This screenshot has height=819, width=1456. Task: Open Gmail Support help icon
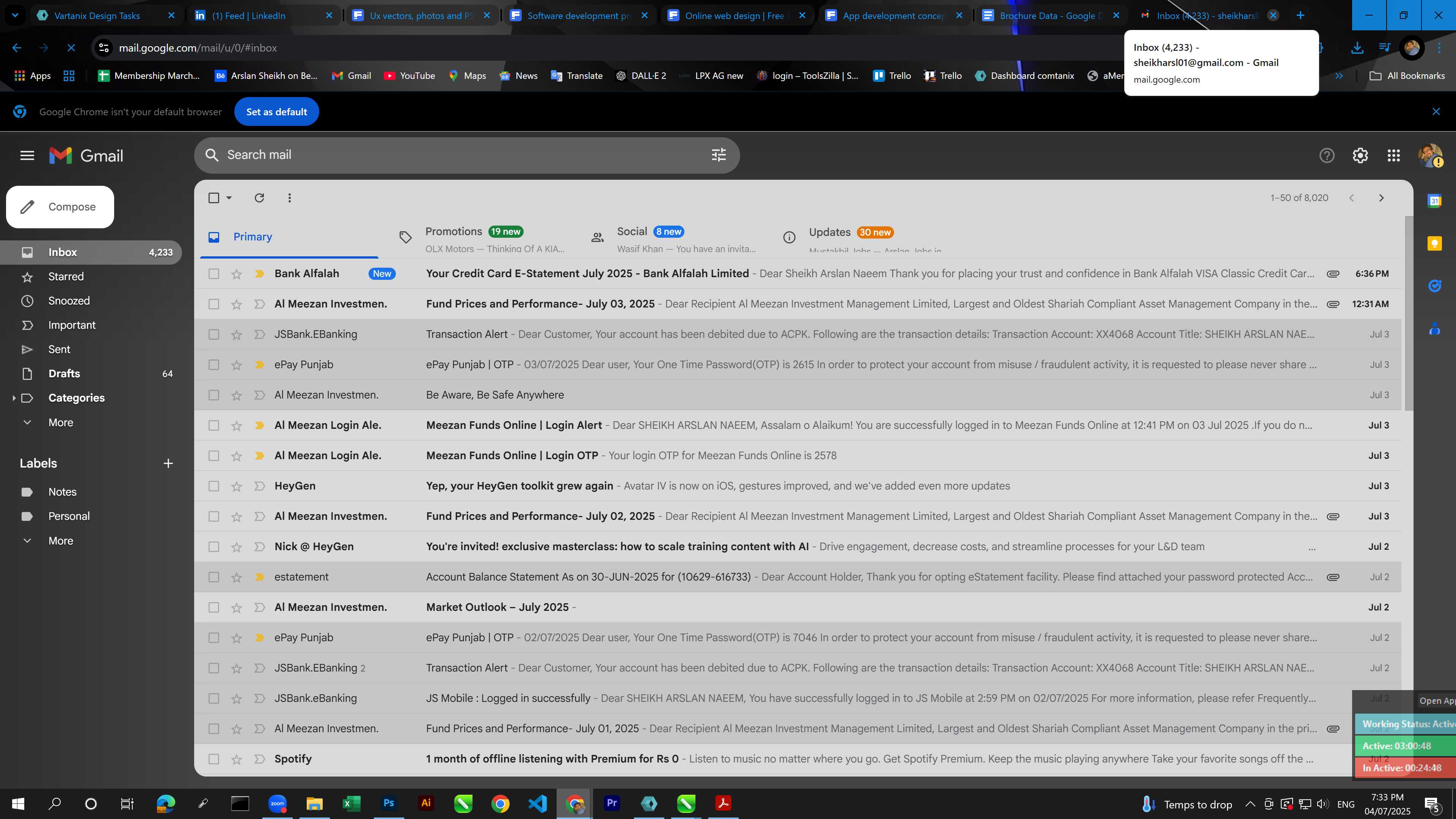1327,155
